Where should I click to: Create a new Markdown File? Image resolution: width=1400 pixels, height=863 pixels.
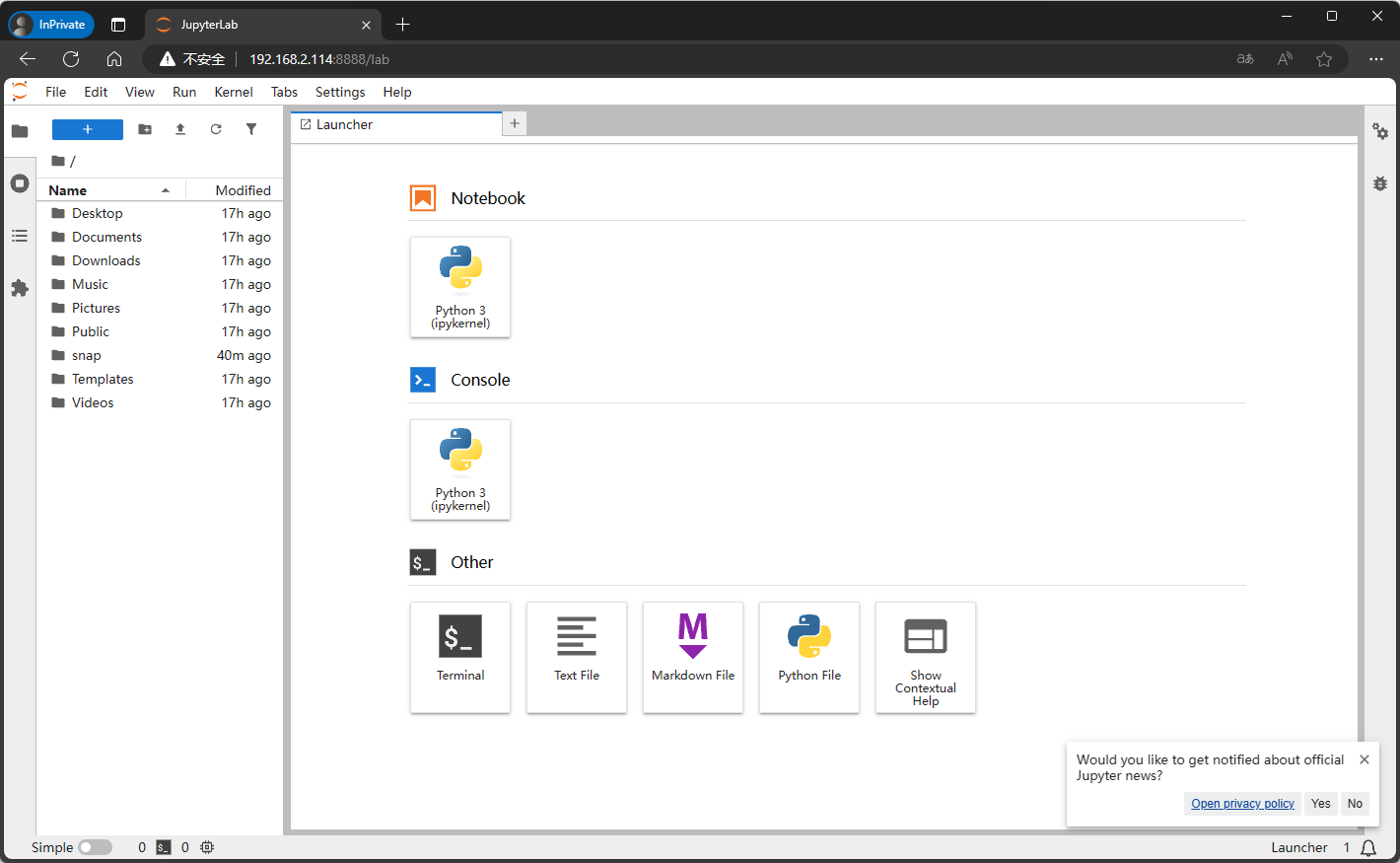(x=693, y=657)
